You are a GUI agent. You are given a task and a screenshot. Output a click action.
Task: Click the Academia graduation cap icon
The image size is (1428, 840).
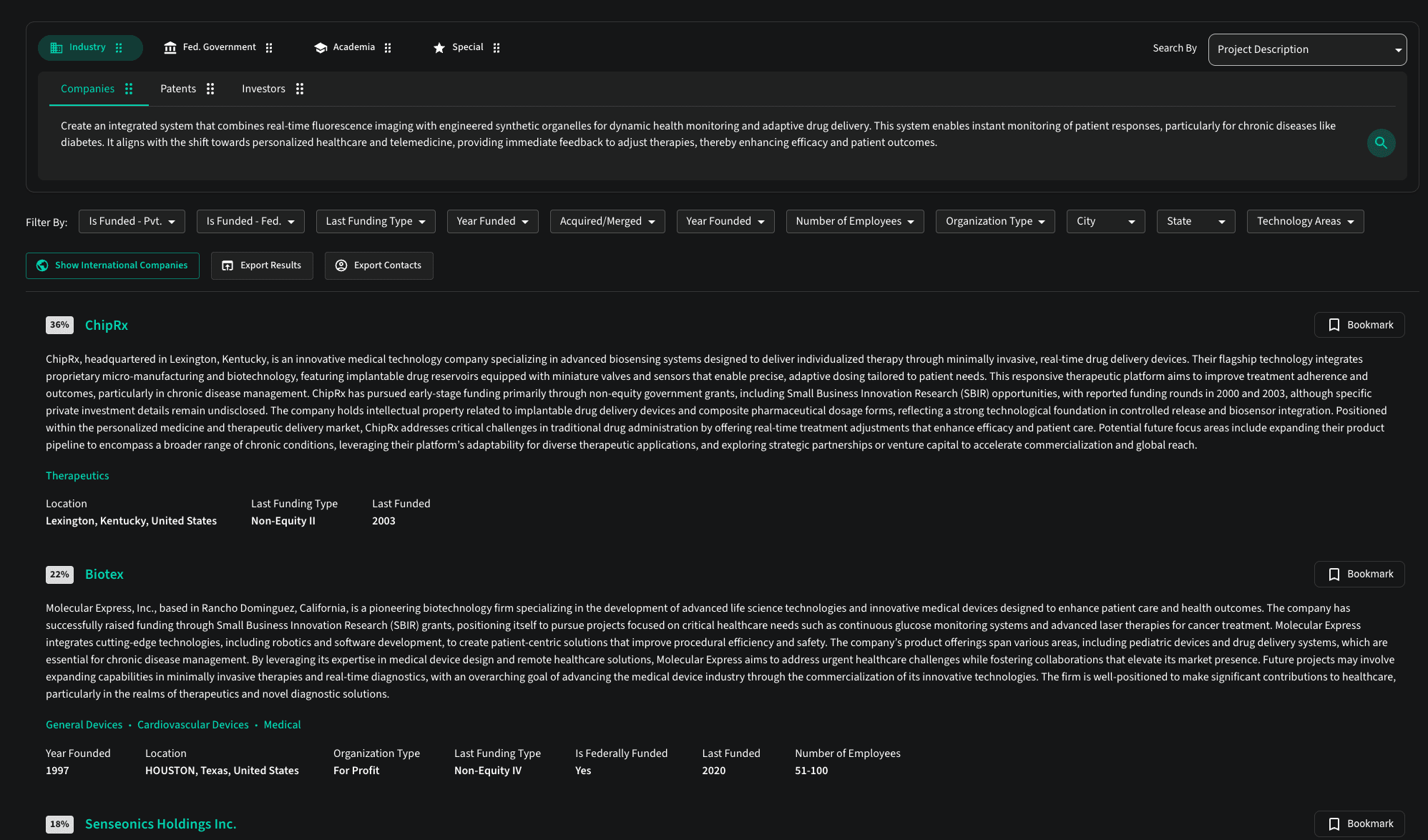[321, 48]
